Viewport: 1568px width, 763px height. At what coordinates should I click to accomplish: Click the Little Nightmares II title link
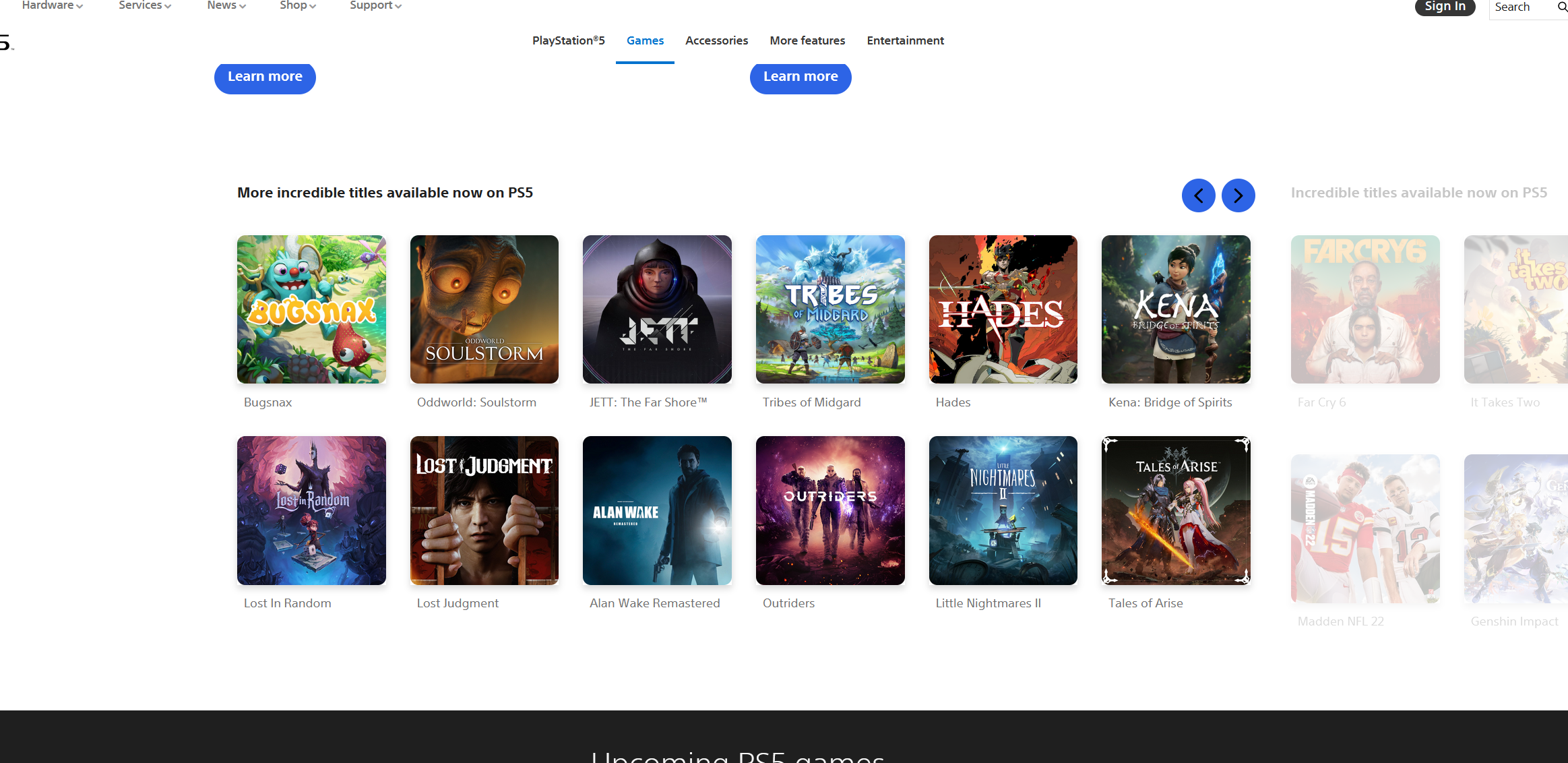988,603
